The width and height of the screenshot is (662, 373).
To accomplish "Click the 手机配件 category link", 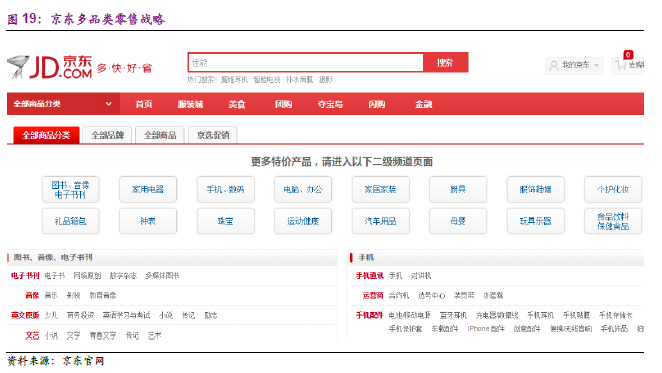I will (x=369, y=315).
